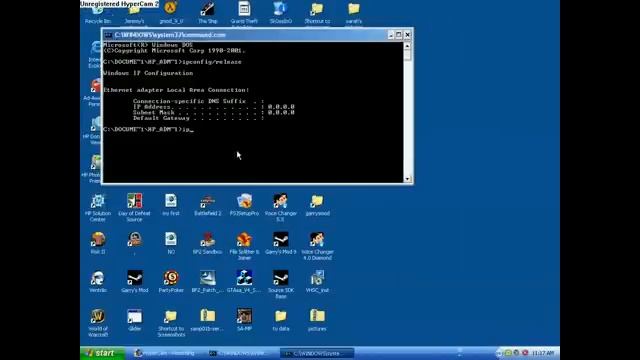Select the active C:\WINDOWS\system taskbar button
640x360 pixels.
click(x=317, y=353)
